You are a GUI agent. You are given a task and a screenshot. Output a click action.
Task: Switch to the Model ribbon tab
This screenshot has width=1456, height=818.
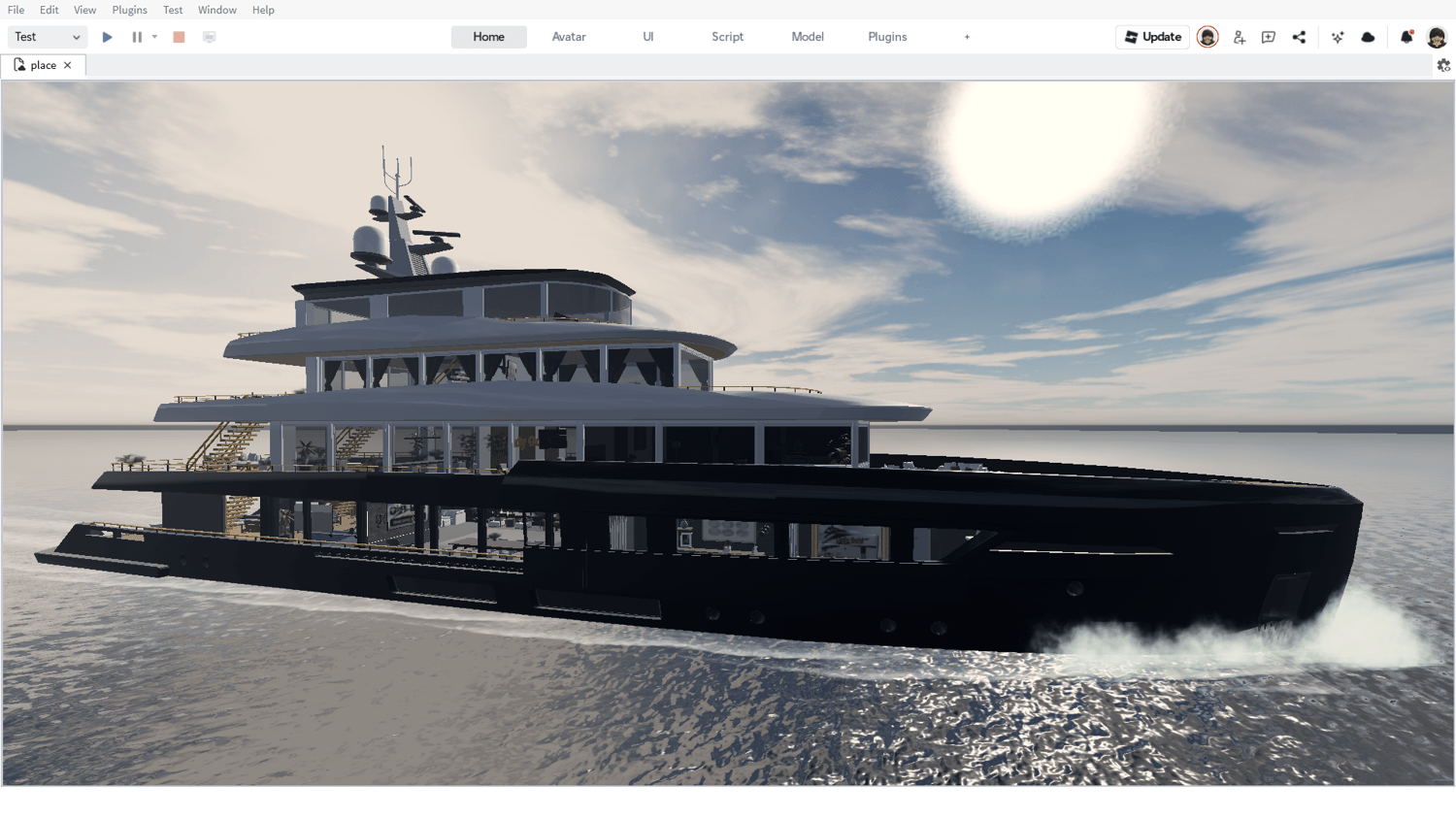tap(808, 37)
